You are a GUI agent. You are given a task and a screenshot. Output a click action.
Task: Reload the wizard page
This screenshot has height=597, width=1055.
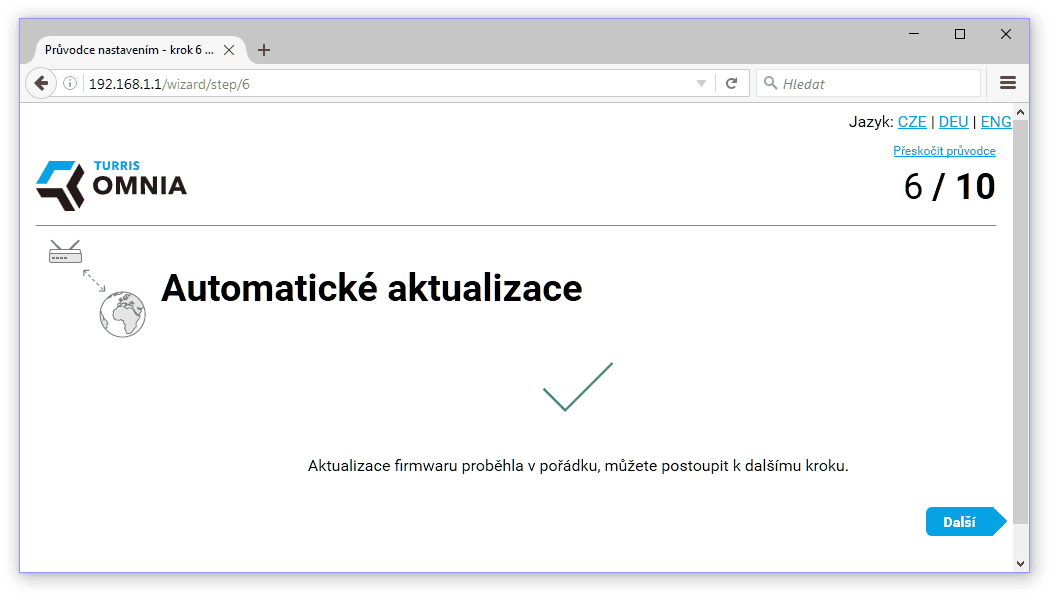[x=733, y=83]
